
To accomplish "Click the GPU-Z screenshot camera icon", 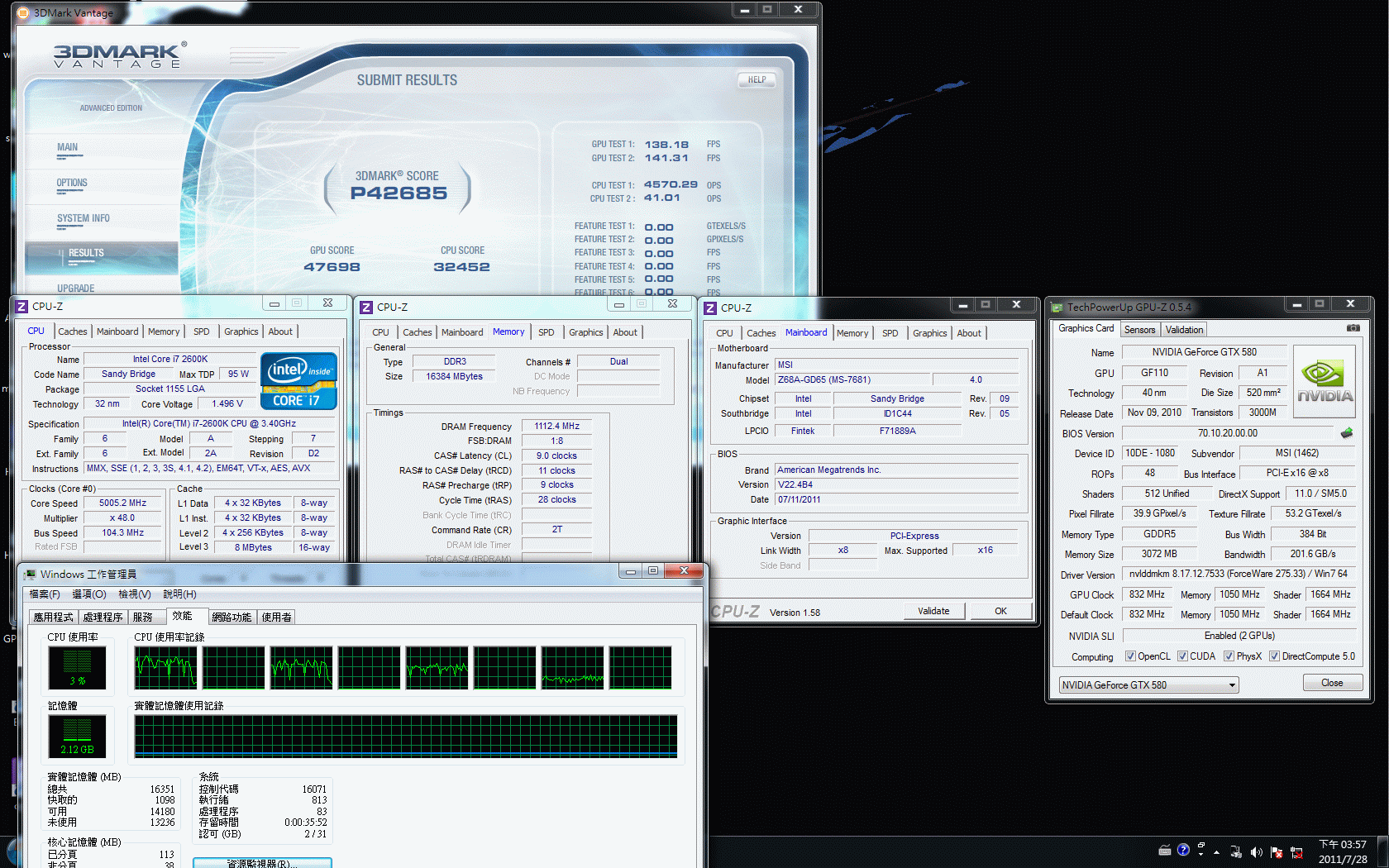I will 1353,328.
